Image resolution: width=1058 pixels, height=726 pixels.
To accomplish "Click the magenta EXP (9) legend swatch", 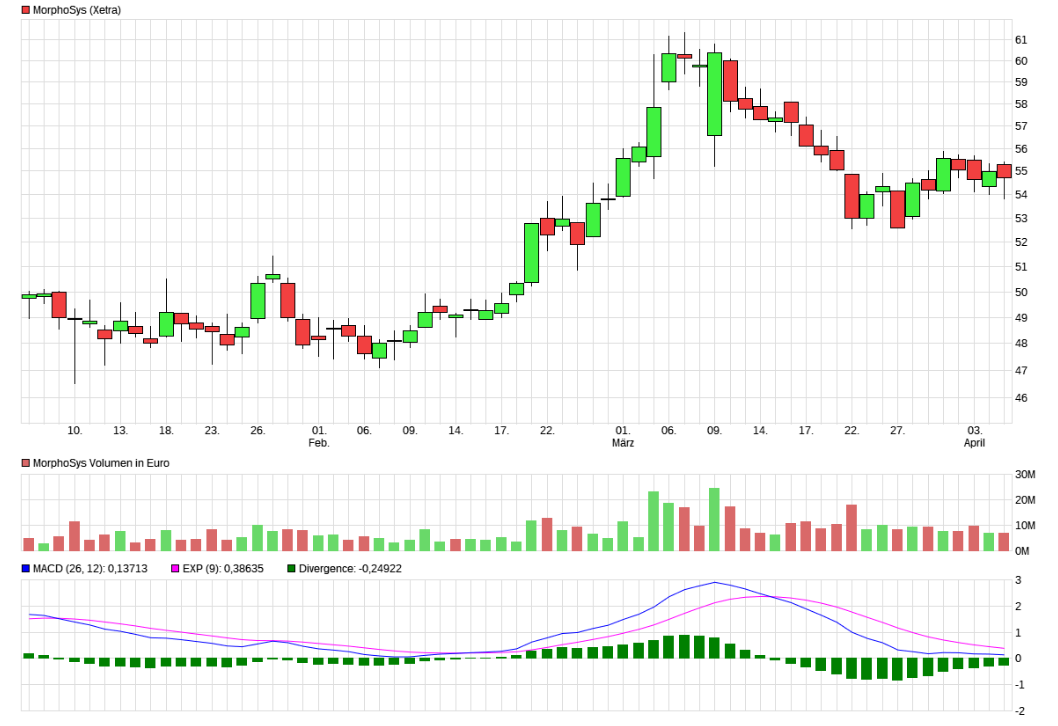I will point(175,569).
